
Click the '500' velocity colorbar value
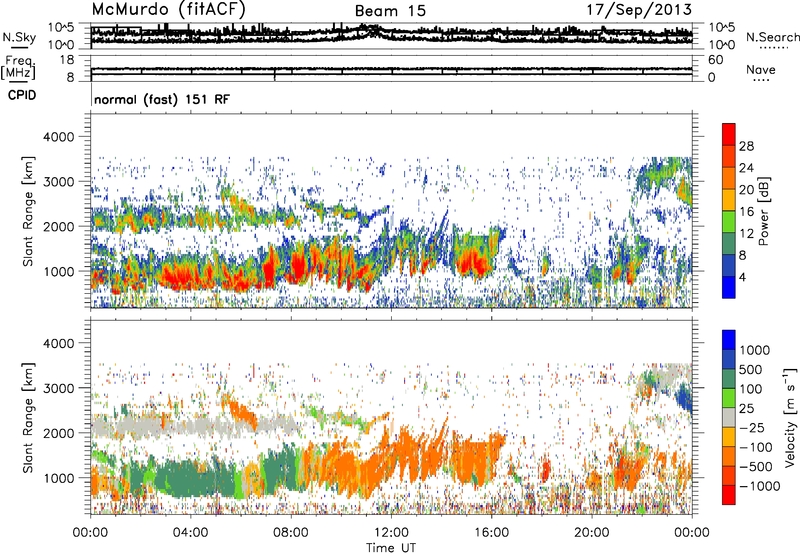[751, 370]
